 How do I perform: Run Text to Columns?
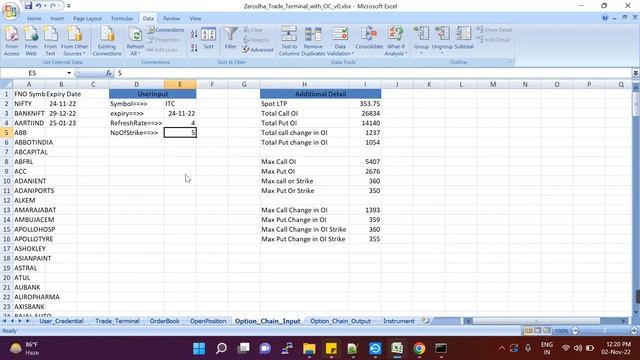pyautogui.click(x=289, y=41)
